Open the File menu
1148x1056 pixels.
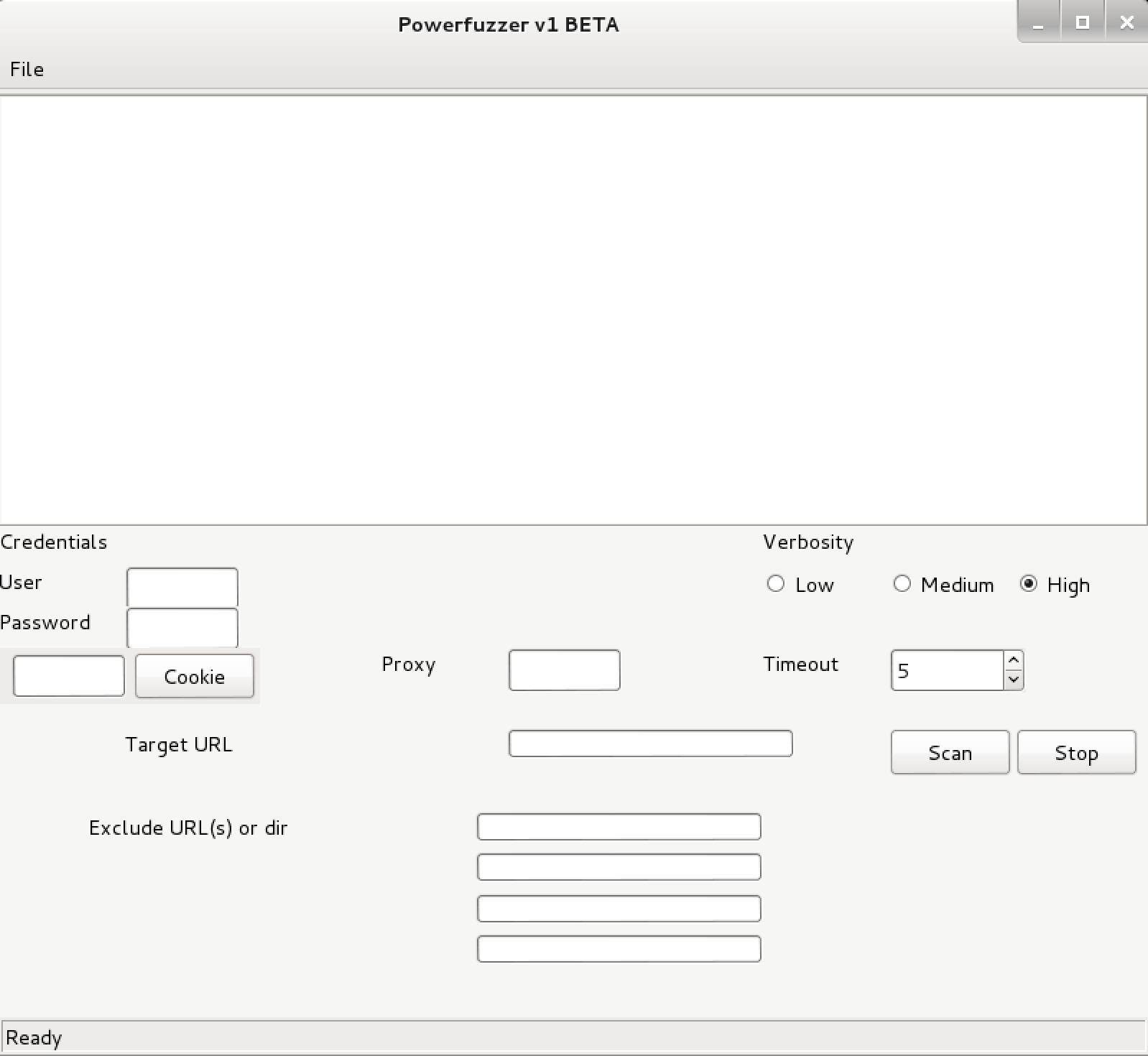pos(27,70)
